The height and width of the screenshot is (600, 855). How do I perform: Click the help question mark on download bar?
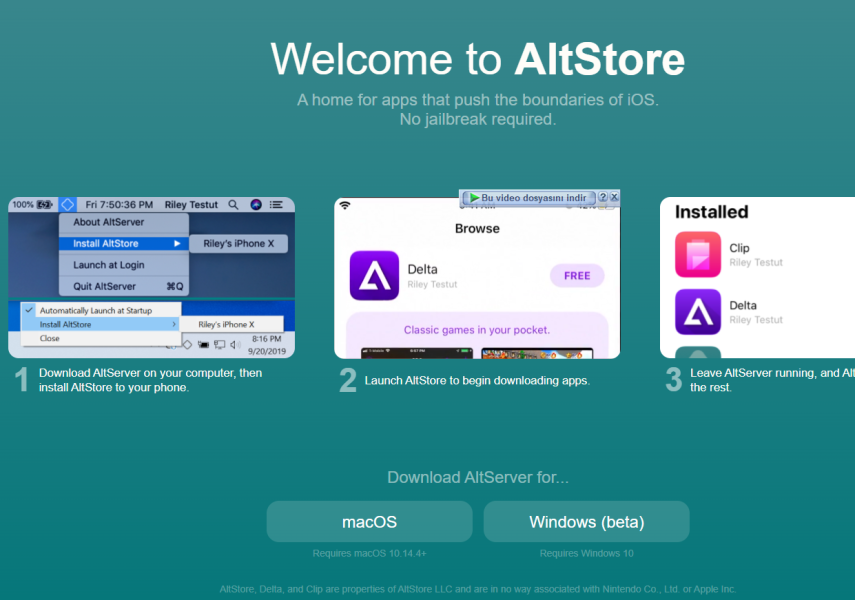click(603, 198)
